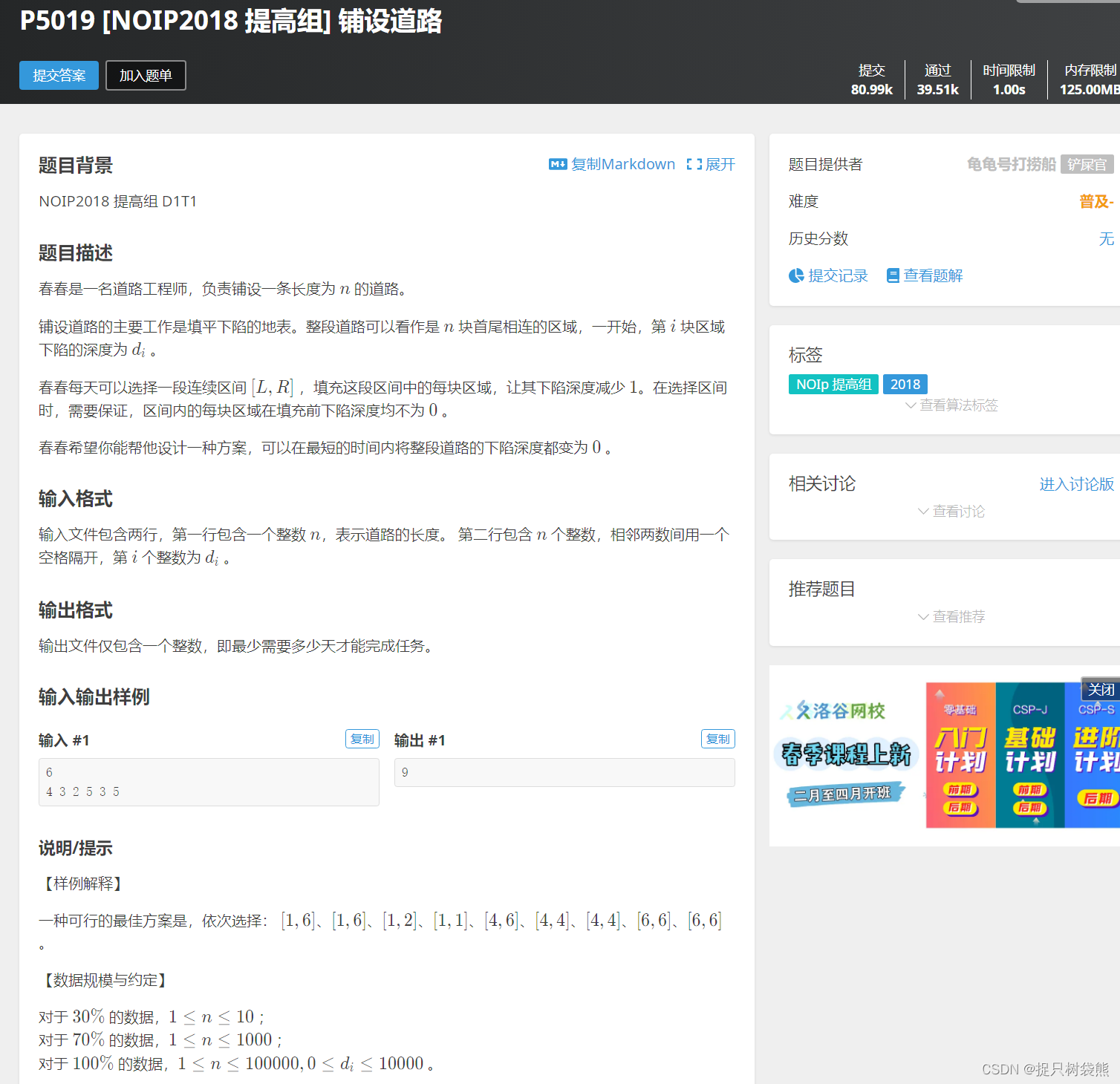
Task: Click the blue NOIp 提高组 tag
Action: coord(833,384)
